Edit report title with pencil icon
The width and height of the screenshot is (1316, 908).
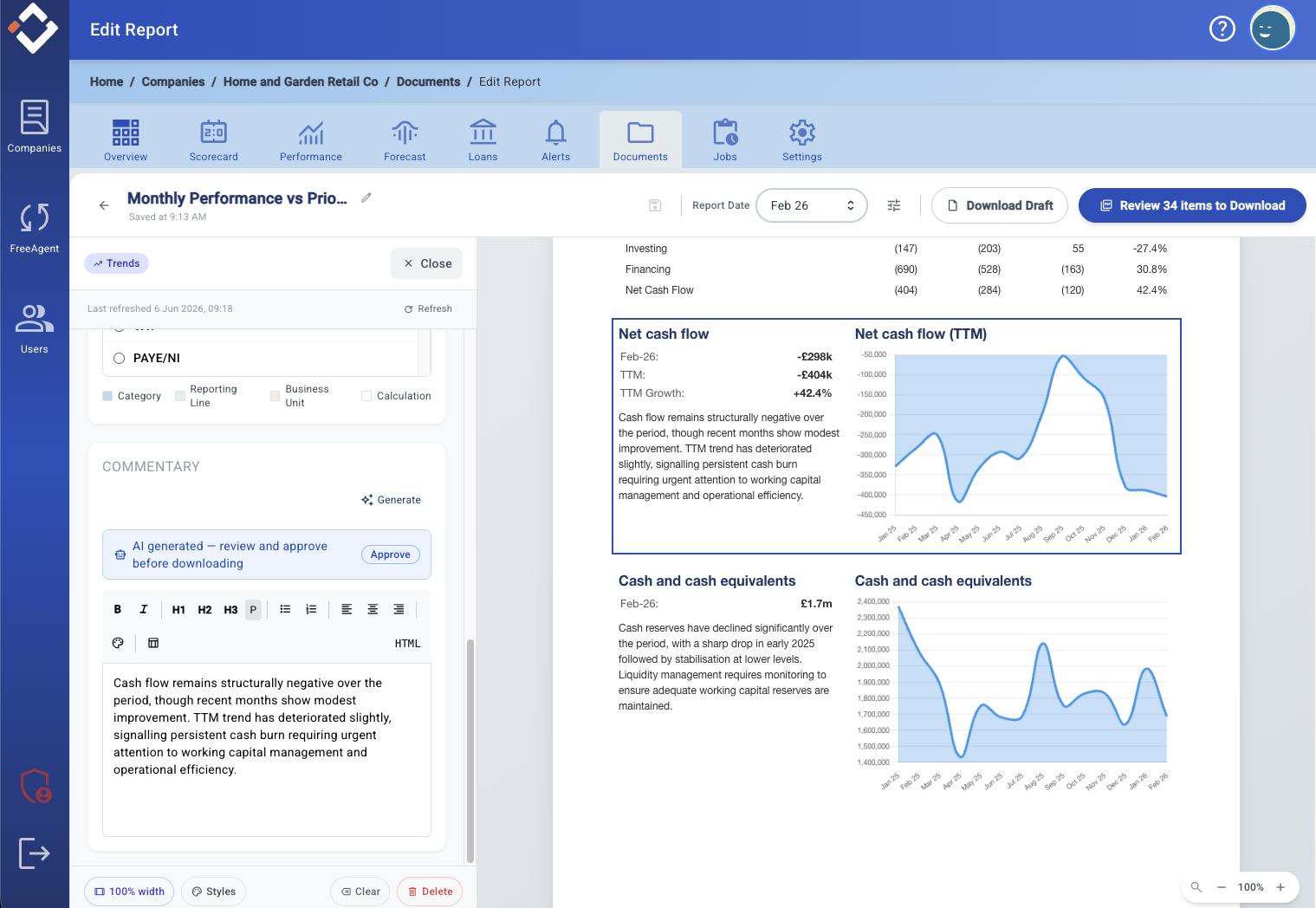[366, 198]
